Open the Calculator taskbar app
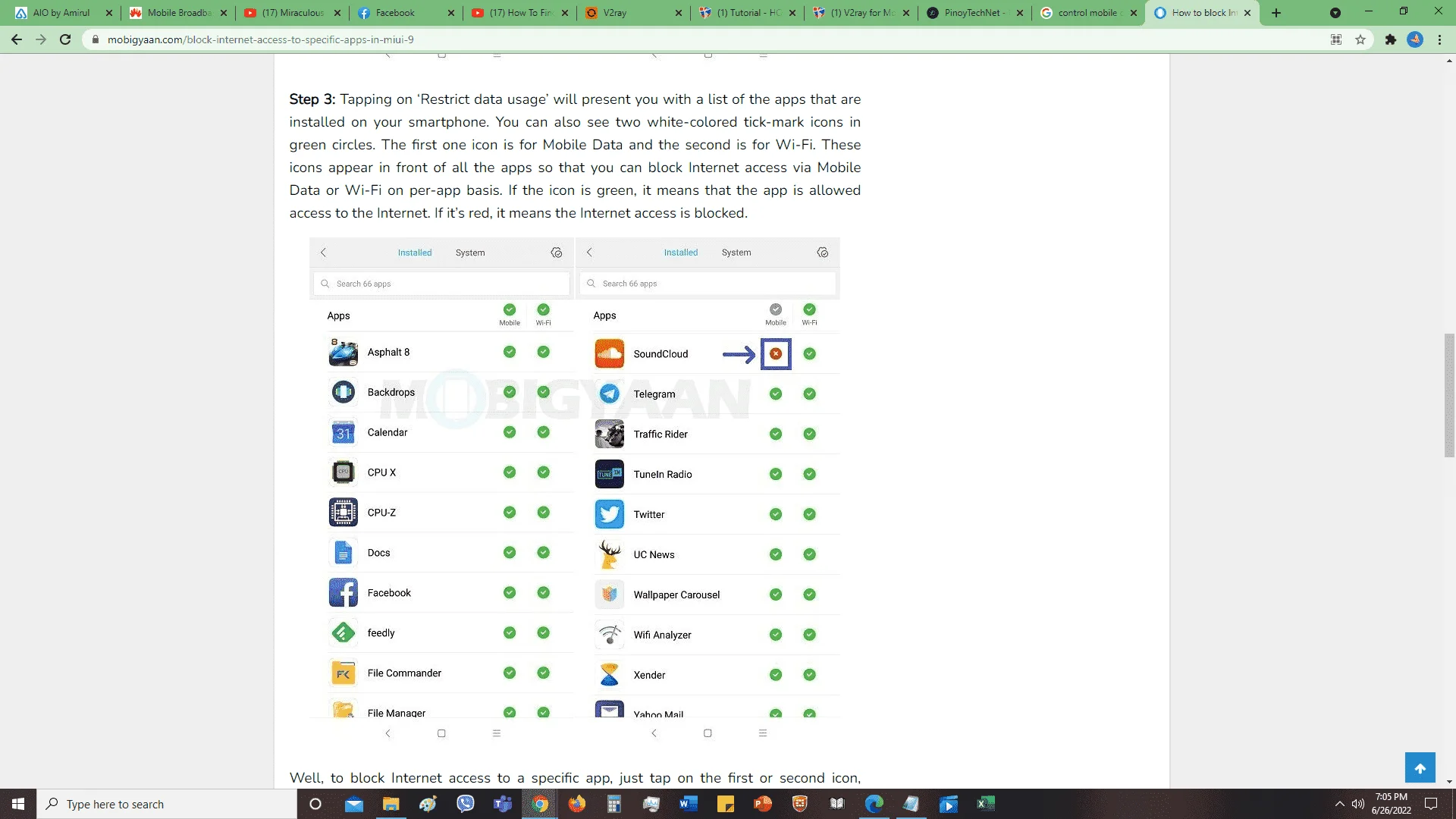This screenshot has height=819, width=1456. tap(614, 804)
